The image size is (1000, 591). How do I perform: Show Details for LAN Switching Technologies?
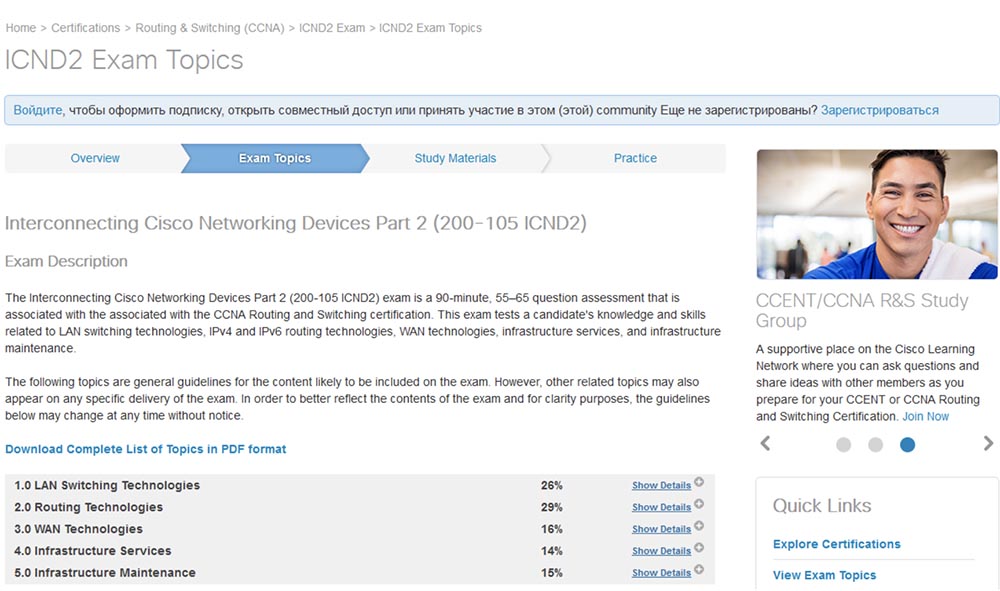(x=661, y=485)
